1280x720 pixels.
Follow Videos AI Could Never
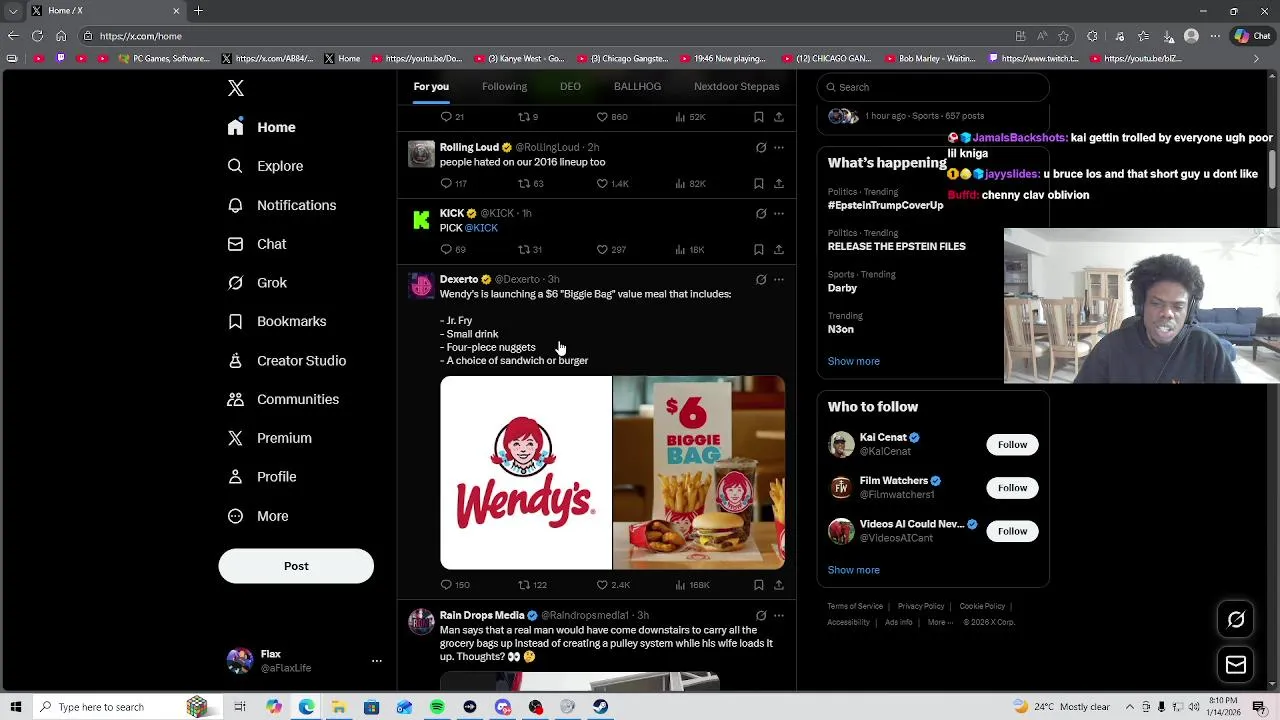pyautogui.click(x=1012, y=531)
